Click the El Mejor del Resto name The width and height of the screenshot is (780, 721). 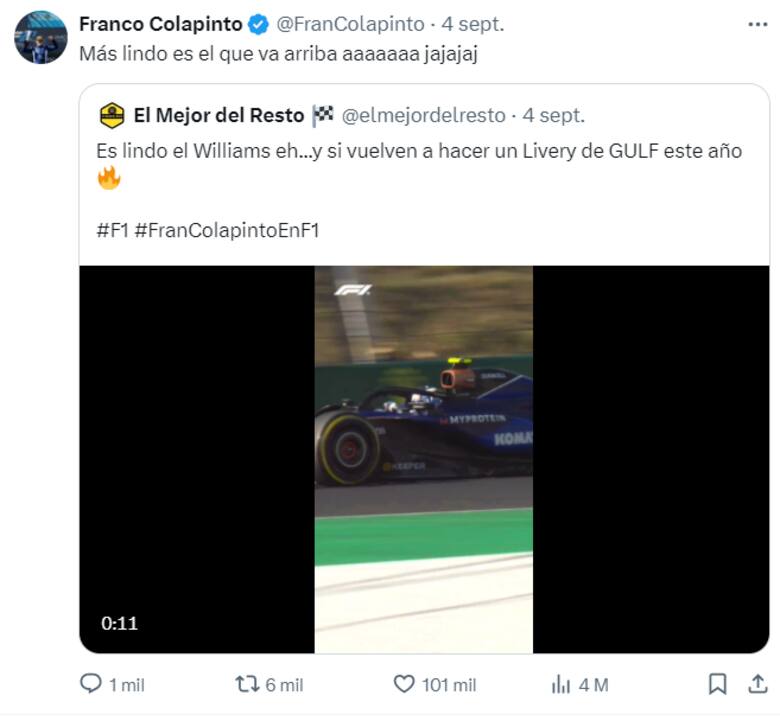pos(219,116)
